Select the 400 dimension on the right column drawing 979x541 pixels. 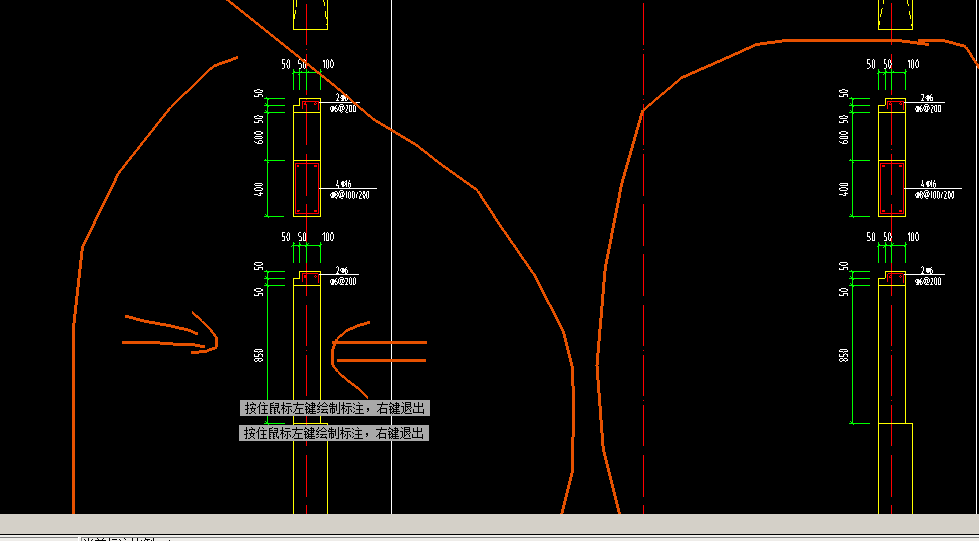pyautogui.click(x=844, y=189)
